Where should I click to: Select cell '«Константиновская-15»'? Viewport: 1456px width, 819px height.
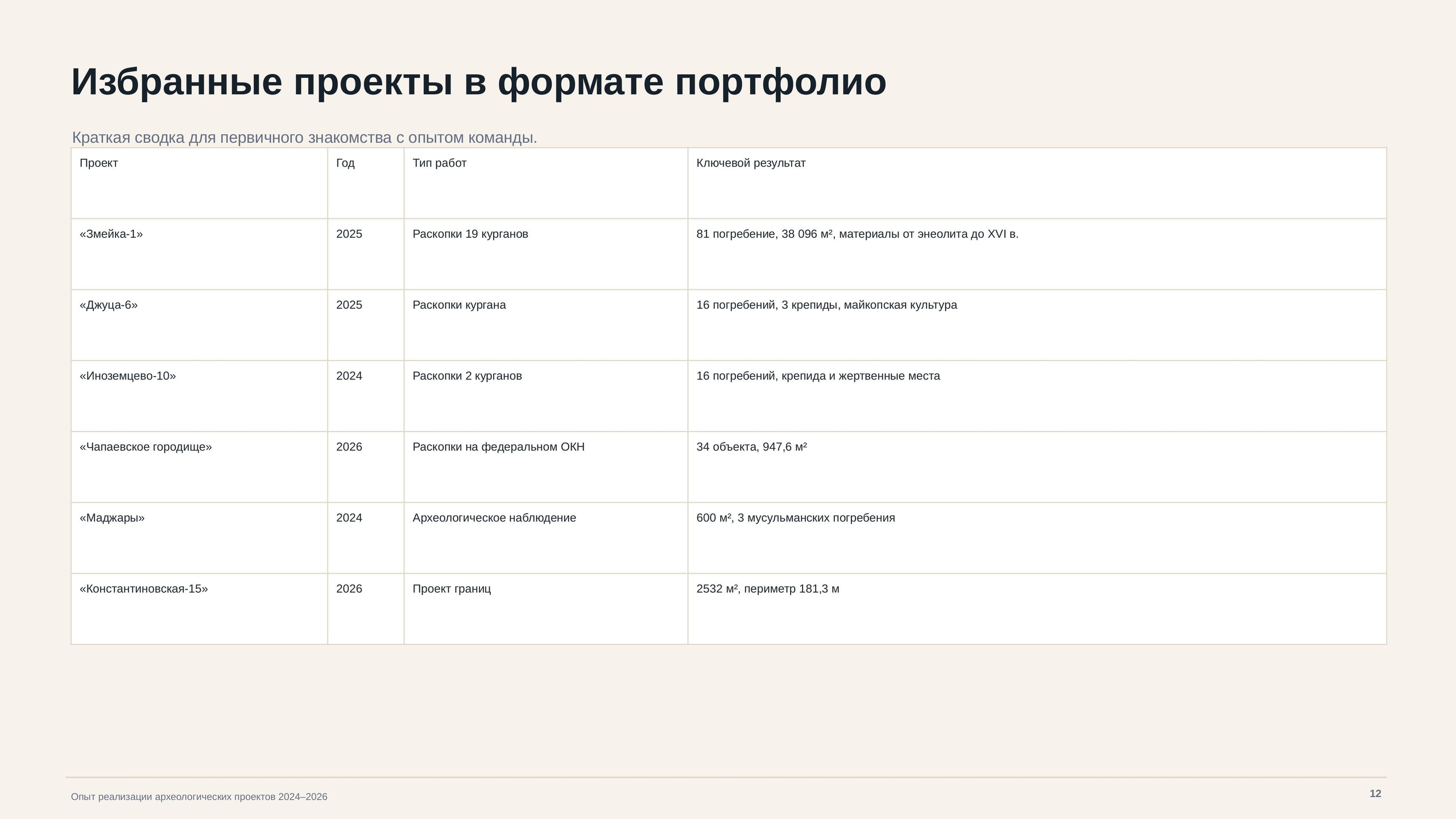pos(144,589)
